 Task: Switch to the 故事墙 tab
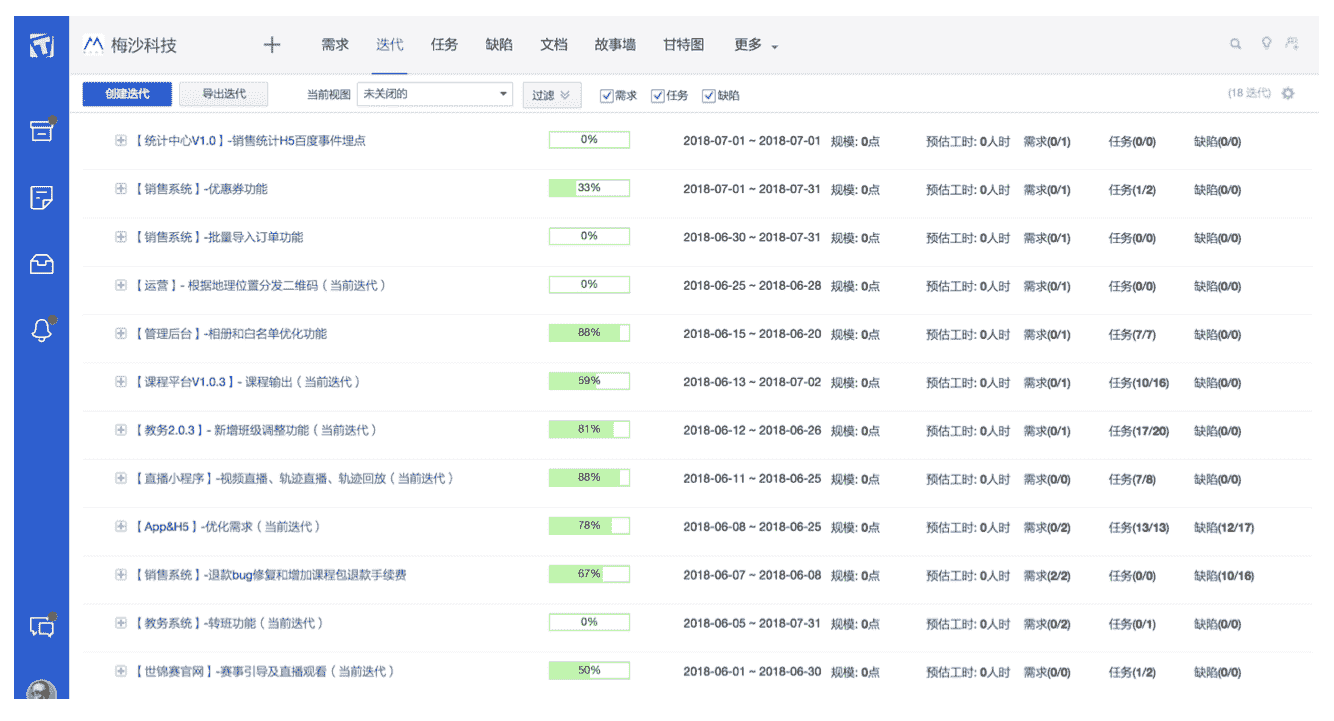[615, 45]
